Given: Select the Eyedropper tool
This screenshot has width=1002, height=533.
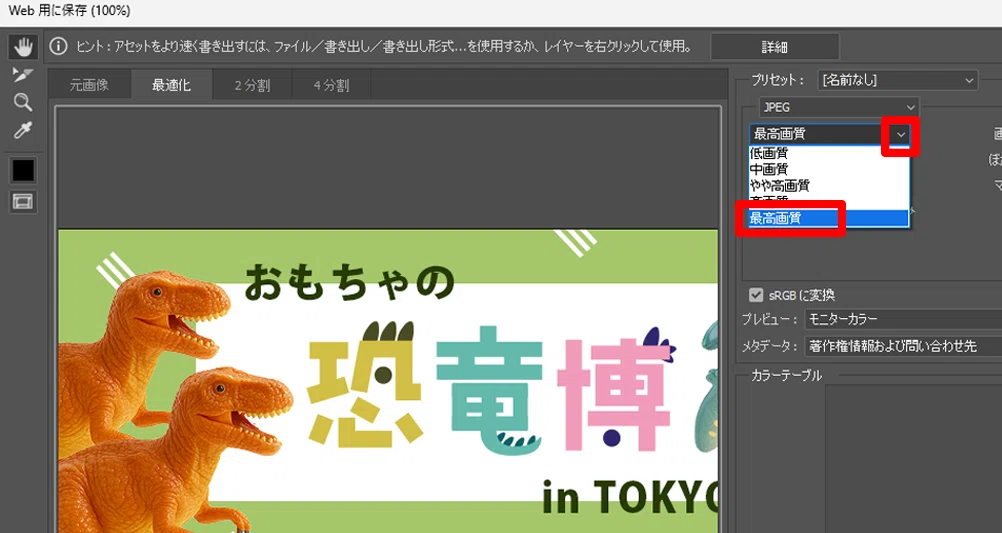Looking at the screenshot, I should [x=23, y=130].
